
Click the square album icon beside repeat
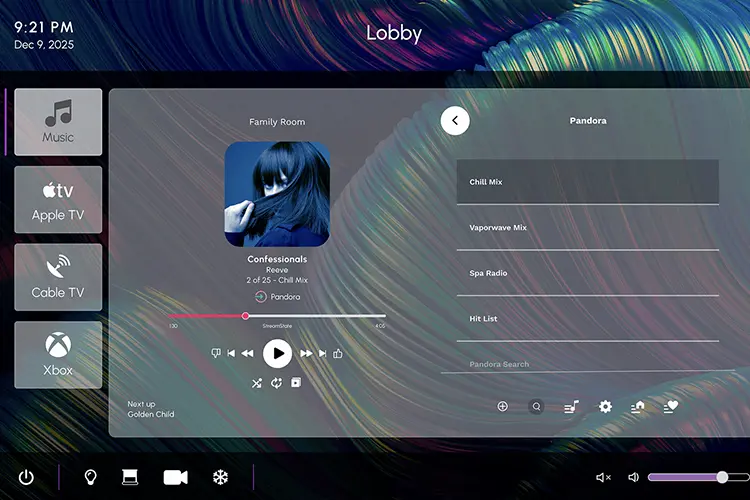tap(296, 382)
